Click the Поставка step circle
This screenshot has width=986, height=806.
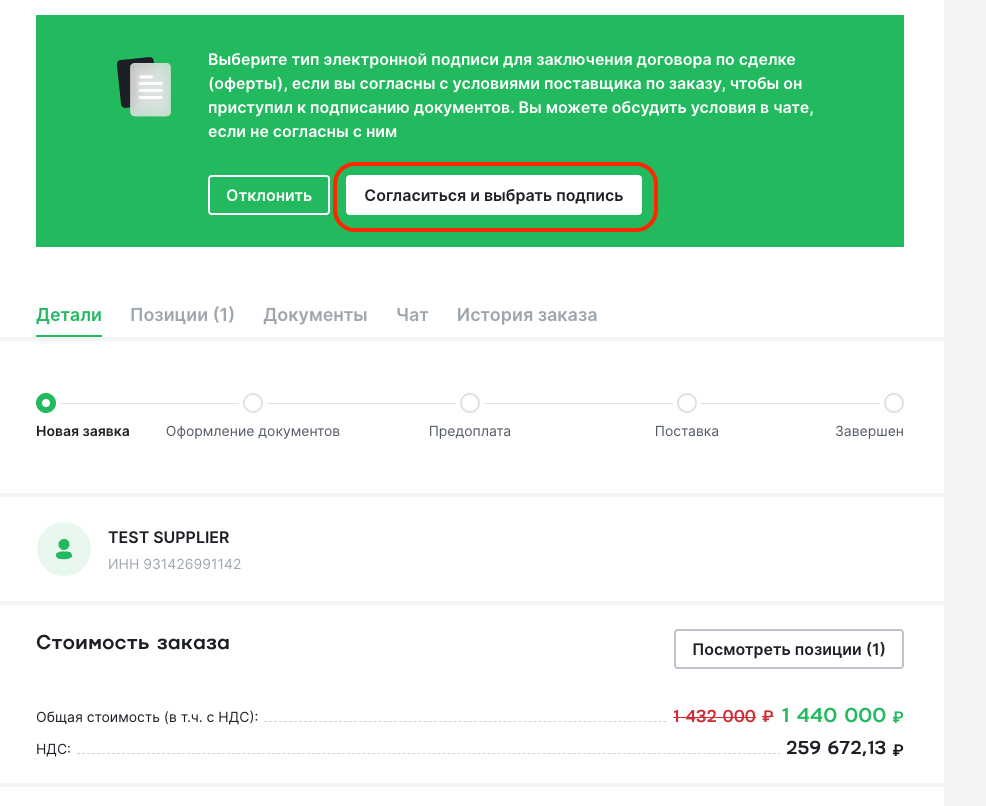(x=687, y=403)
